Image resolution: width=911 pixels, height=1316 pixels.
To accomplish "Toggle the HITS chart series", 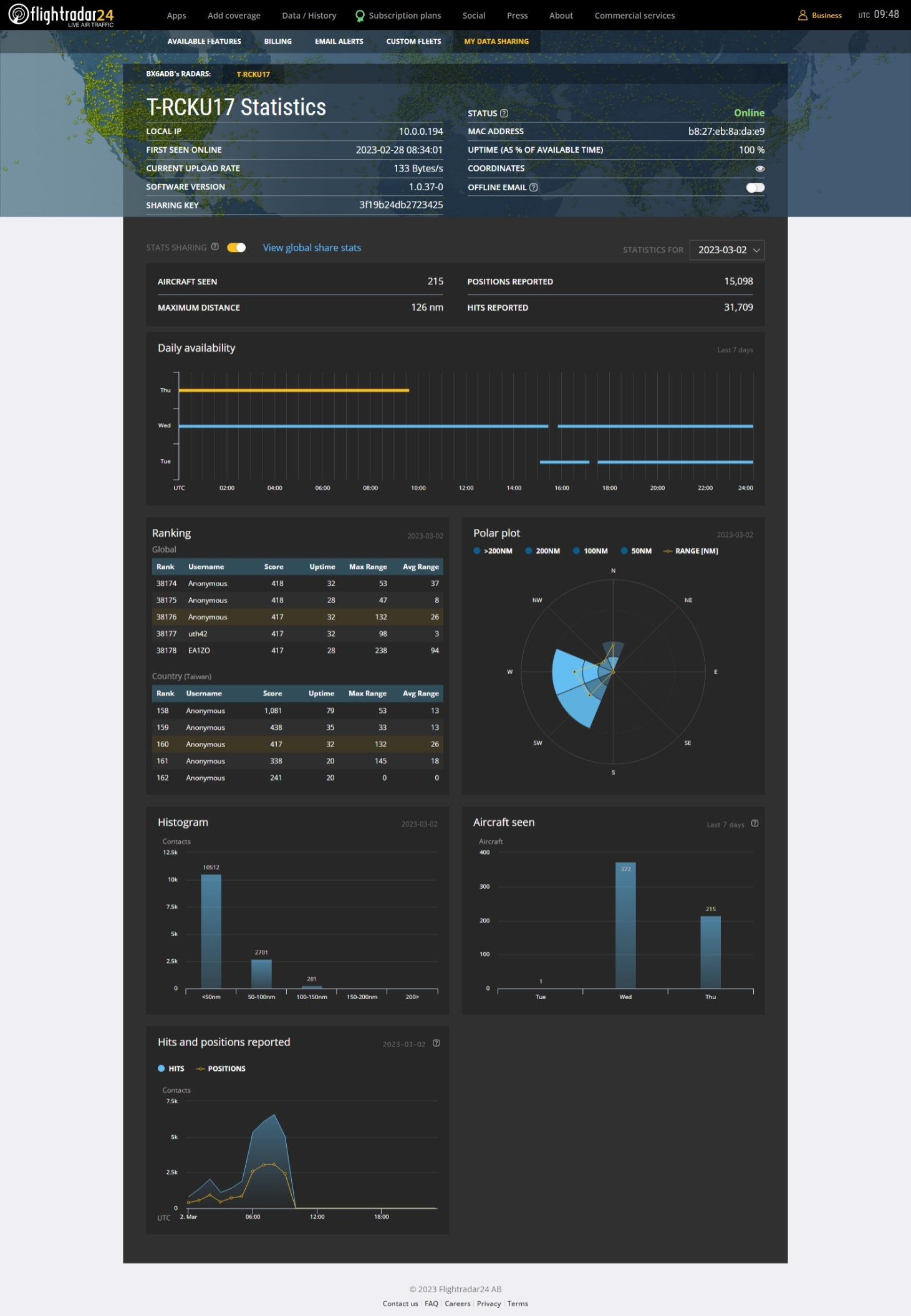I will pos(171,1069).
